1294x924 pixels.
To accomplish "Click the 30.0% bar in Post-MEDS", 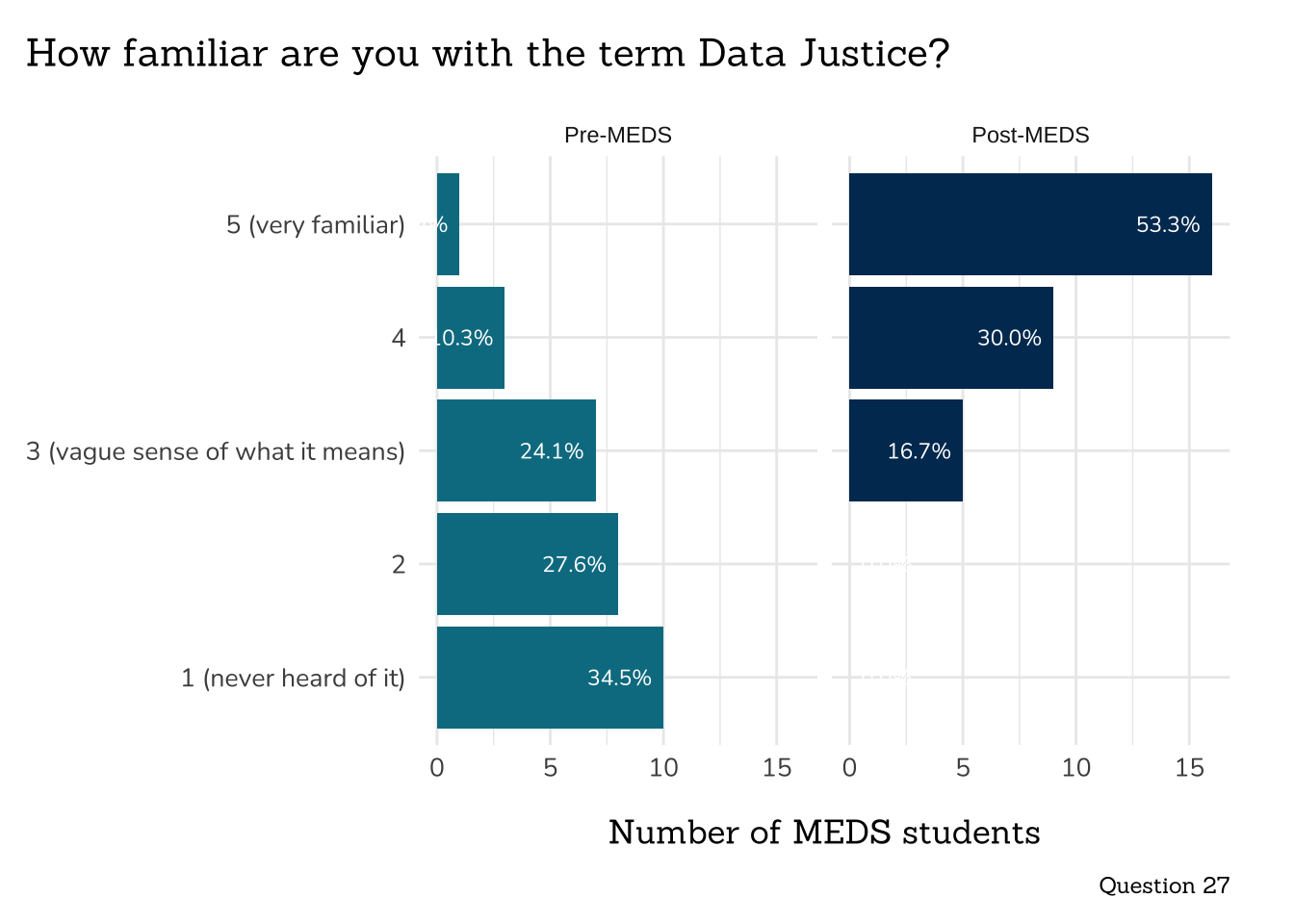I will (950, 338).
